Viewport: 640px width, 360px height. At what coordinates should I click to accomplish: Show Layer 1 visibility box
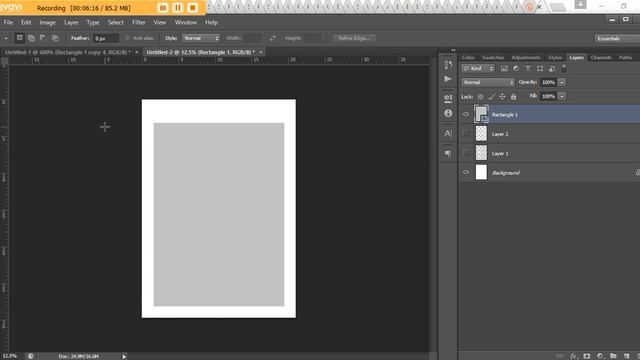click(x=466, y=153)
